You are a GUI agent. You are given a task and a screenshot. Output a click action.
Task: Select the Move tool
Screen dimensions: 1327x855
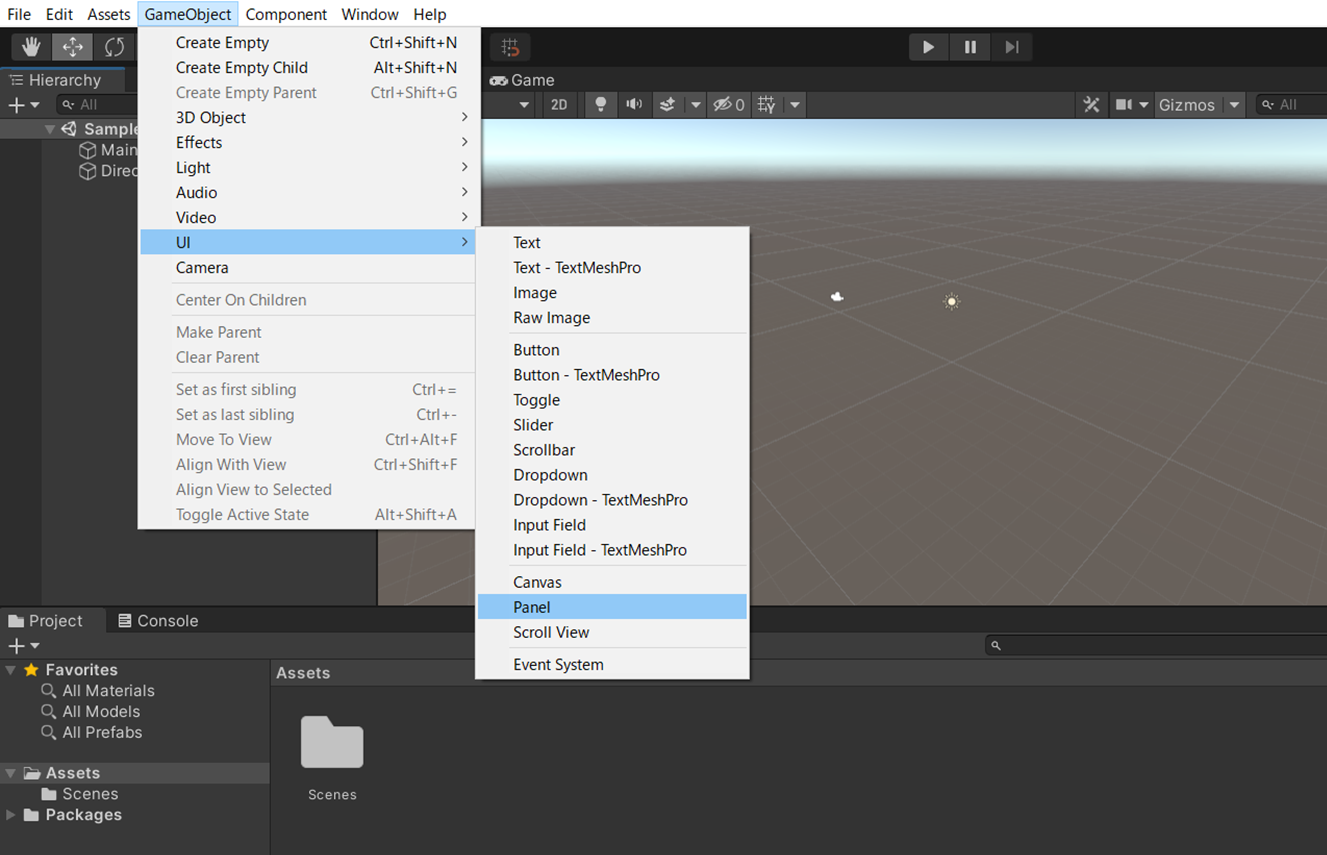(72, 46)
